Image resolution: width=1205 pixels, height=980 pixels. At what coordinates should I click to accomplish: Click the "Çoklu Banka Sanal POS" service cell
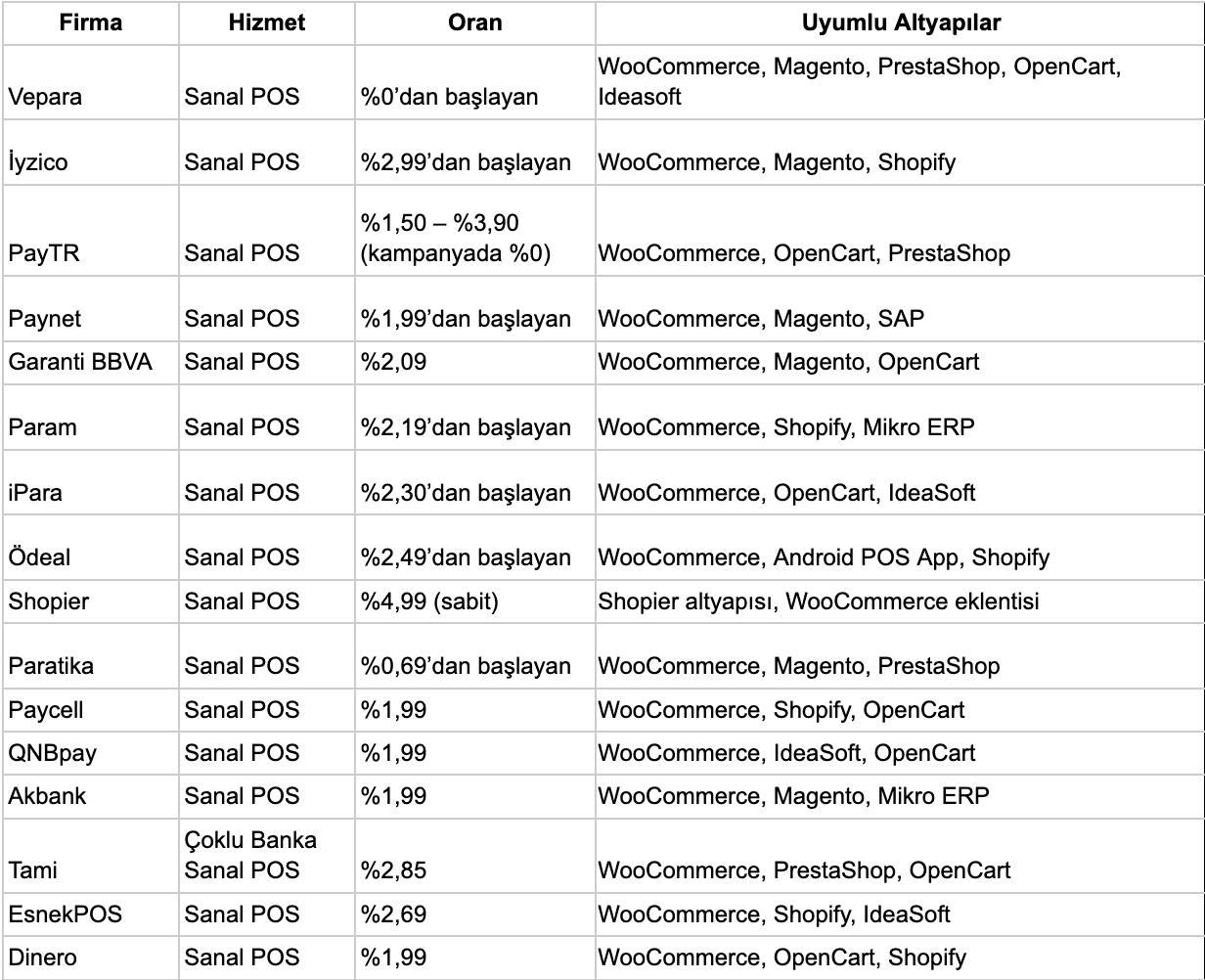[250, 855]
